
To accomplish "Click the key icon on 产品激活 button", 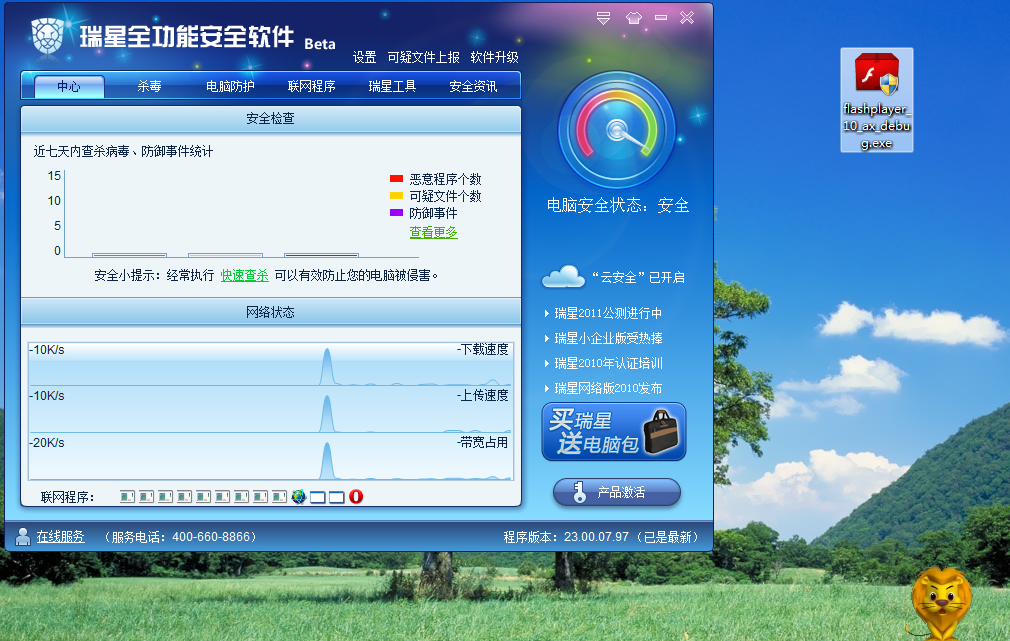I will [580, 492].
